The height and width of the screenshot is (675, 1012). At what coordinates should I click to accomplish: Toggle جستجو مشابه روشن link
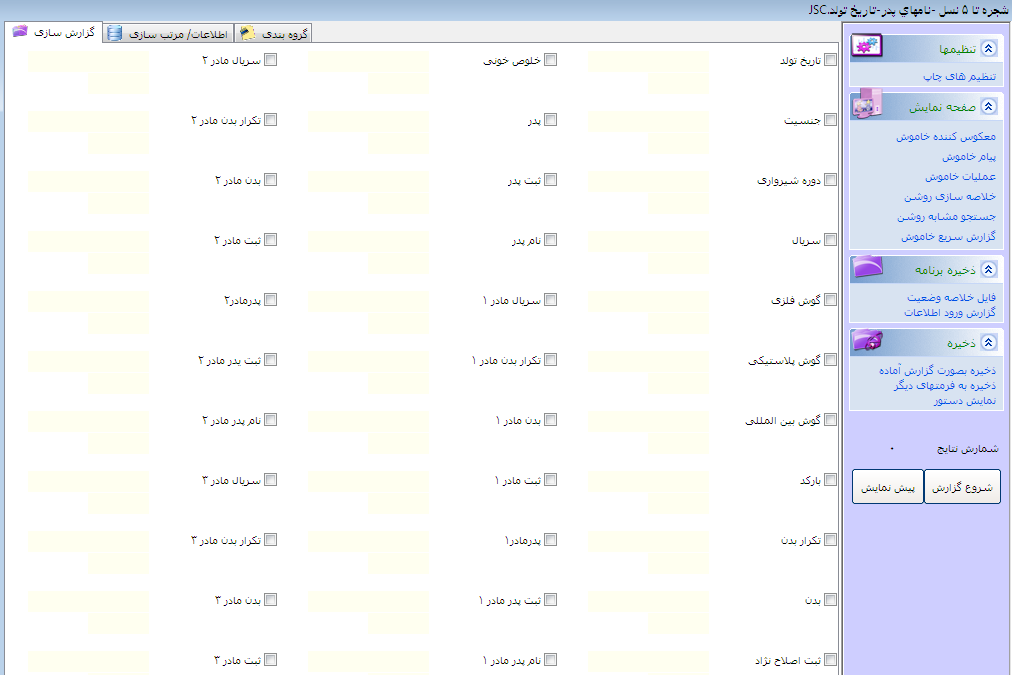click(x=946, y=217)
